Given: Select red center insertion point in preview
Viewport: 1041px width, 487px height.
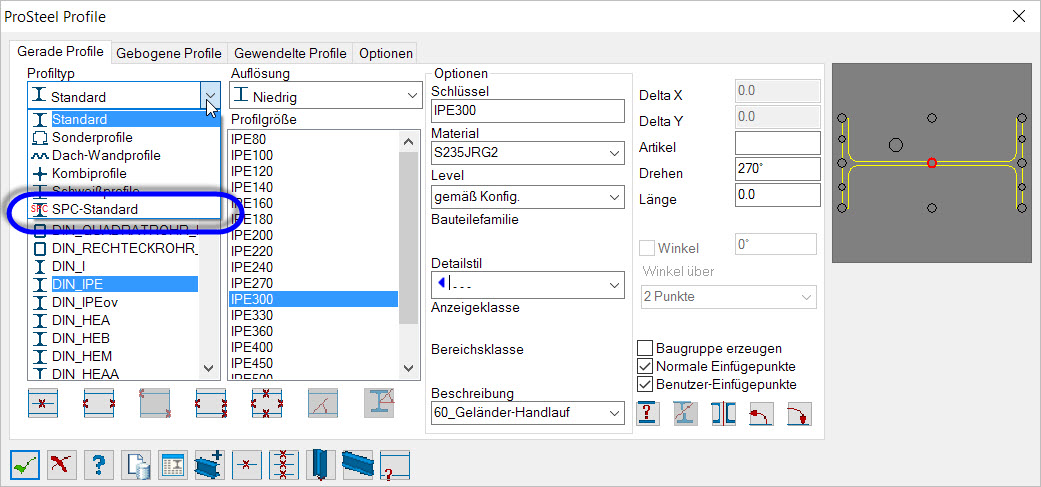Looking at the screenshot, I should tap(931, 163).
